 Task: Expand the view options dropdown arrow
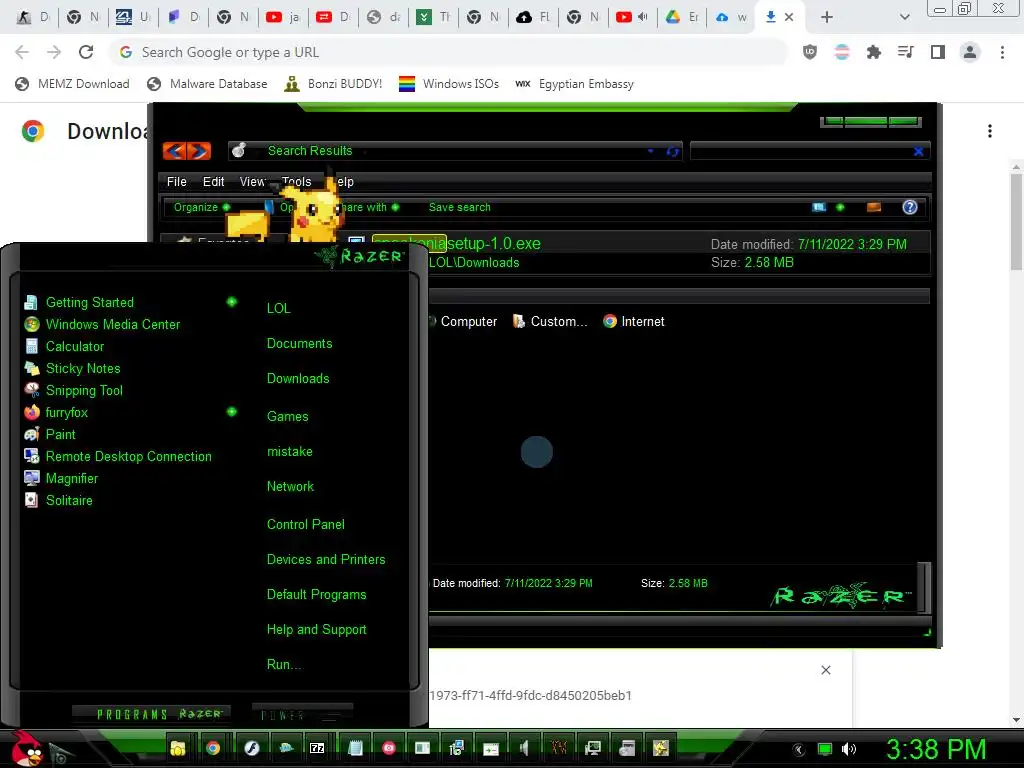coord(840,207)
